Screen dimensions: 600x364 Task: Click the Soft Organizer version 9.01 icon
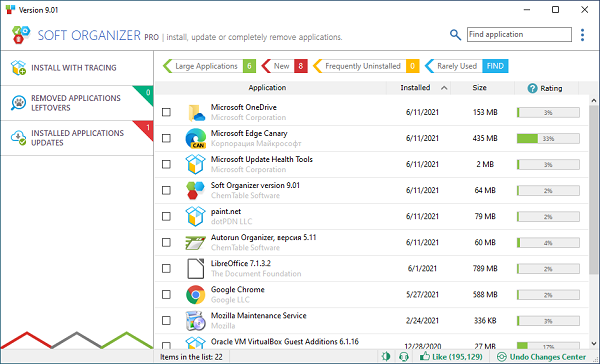(x=196, y=190)
